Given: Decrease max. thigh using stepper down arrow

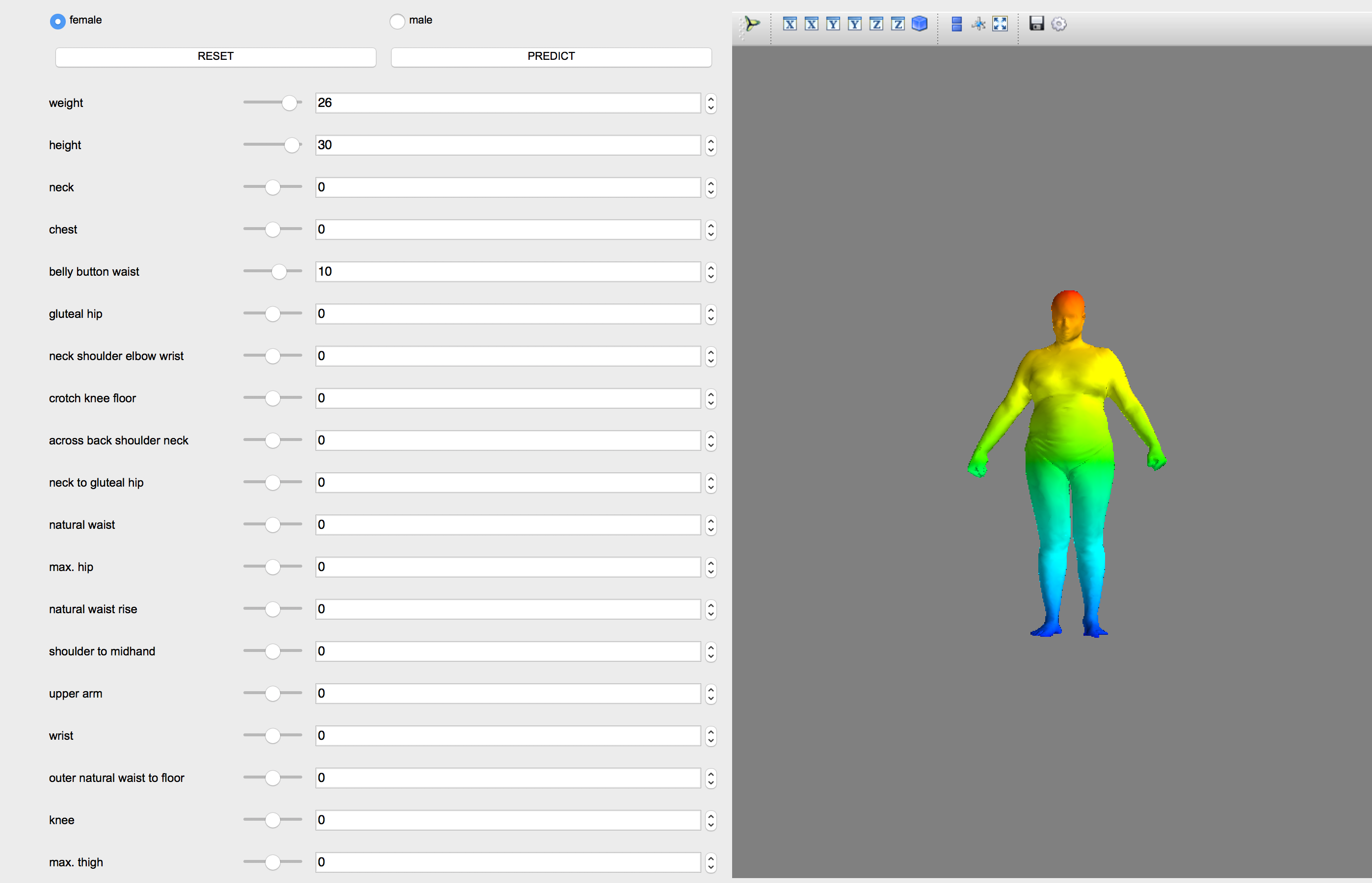Looking at the screenshot, I should [711, 867].
